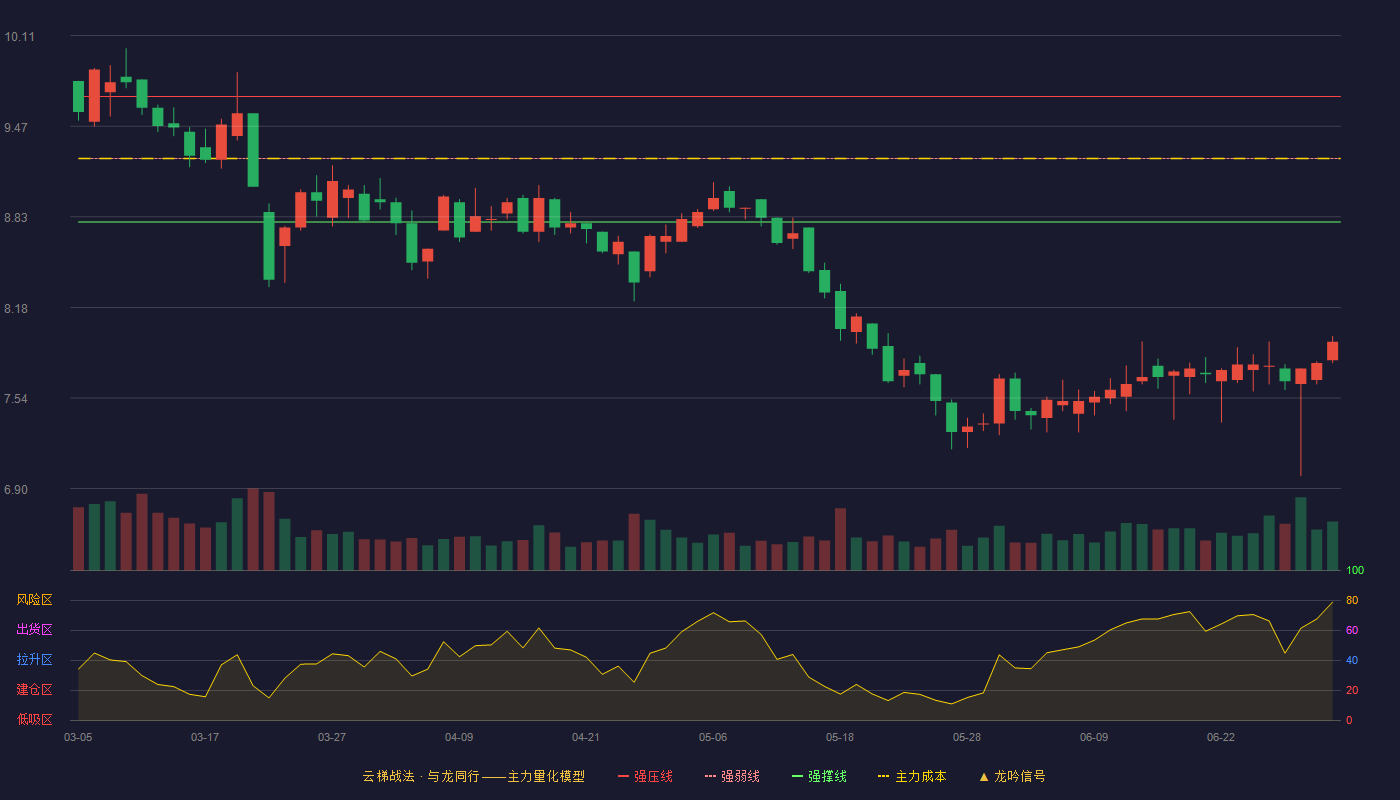Click the 05-06 date label
The width and height of the screenshot is (1400, 800).
coord(713,737)
